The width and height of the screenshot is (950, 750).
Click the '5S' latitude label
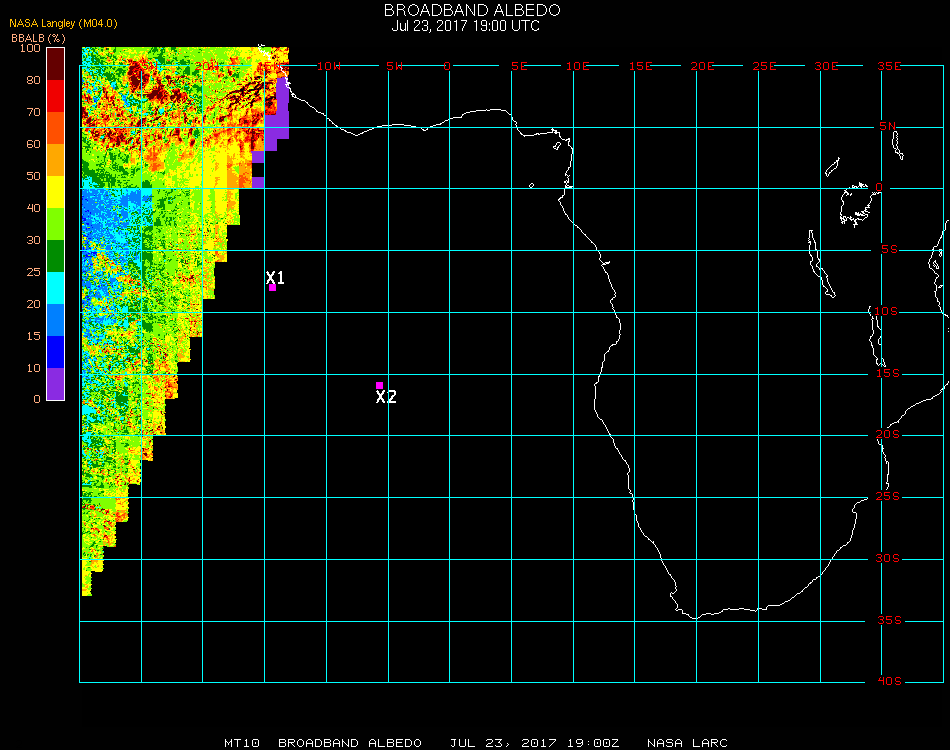889,250
